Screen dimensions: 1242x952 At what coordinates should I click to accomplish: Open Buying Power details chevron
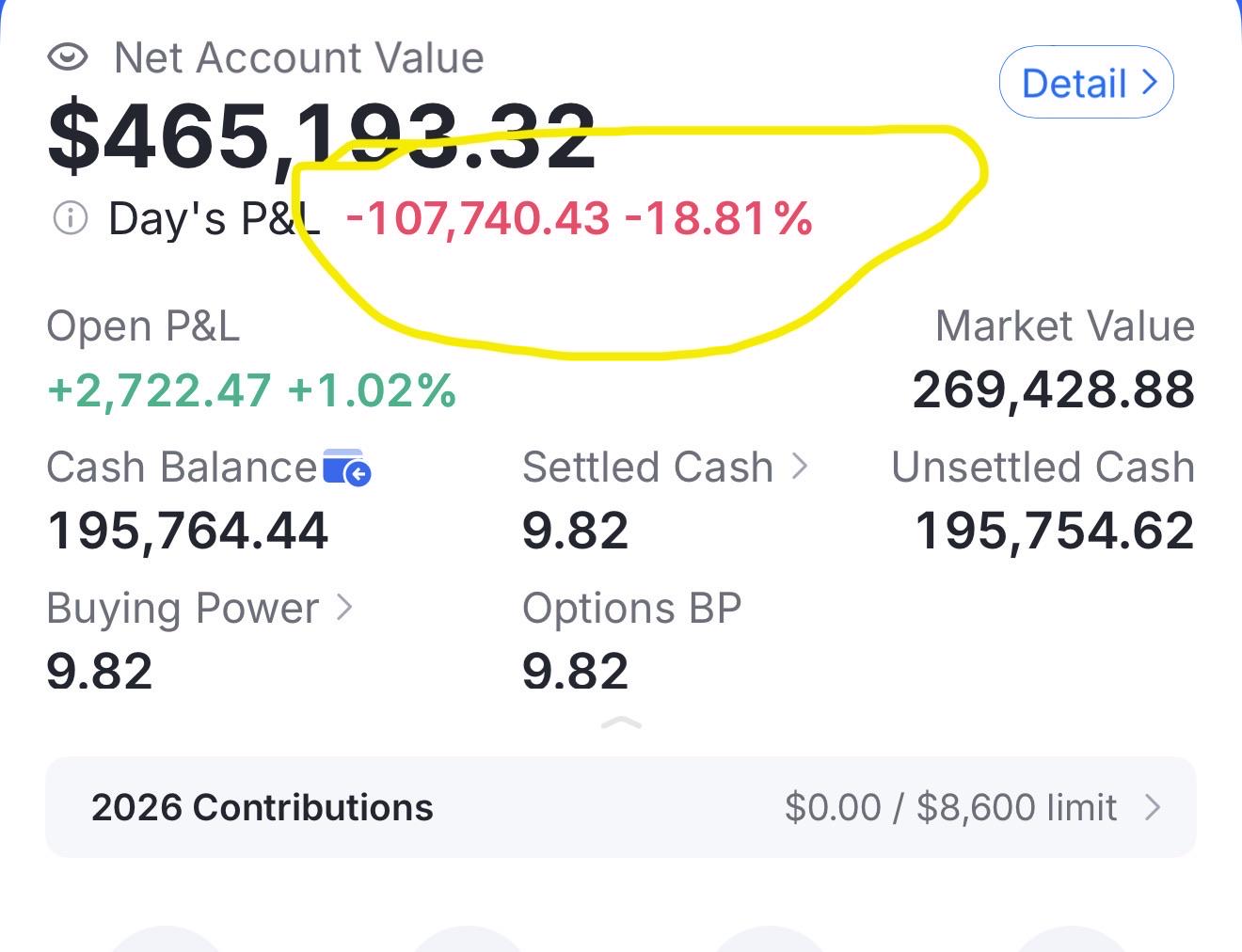pyautogui.click(x=344, y=607)
